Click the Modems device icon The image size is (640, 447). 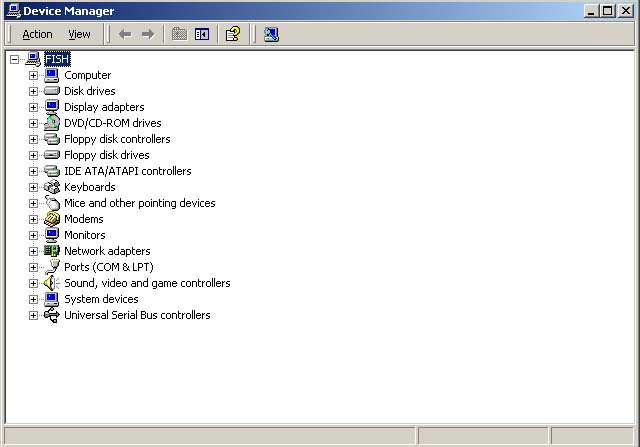[52, 219]
